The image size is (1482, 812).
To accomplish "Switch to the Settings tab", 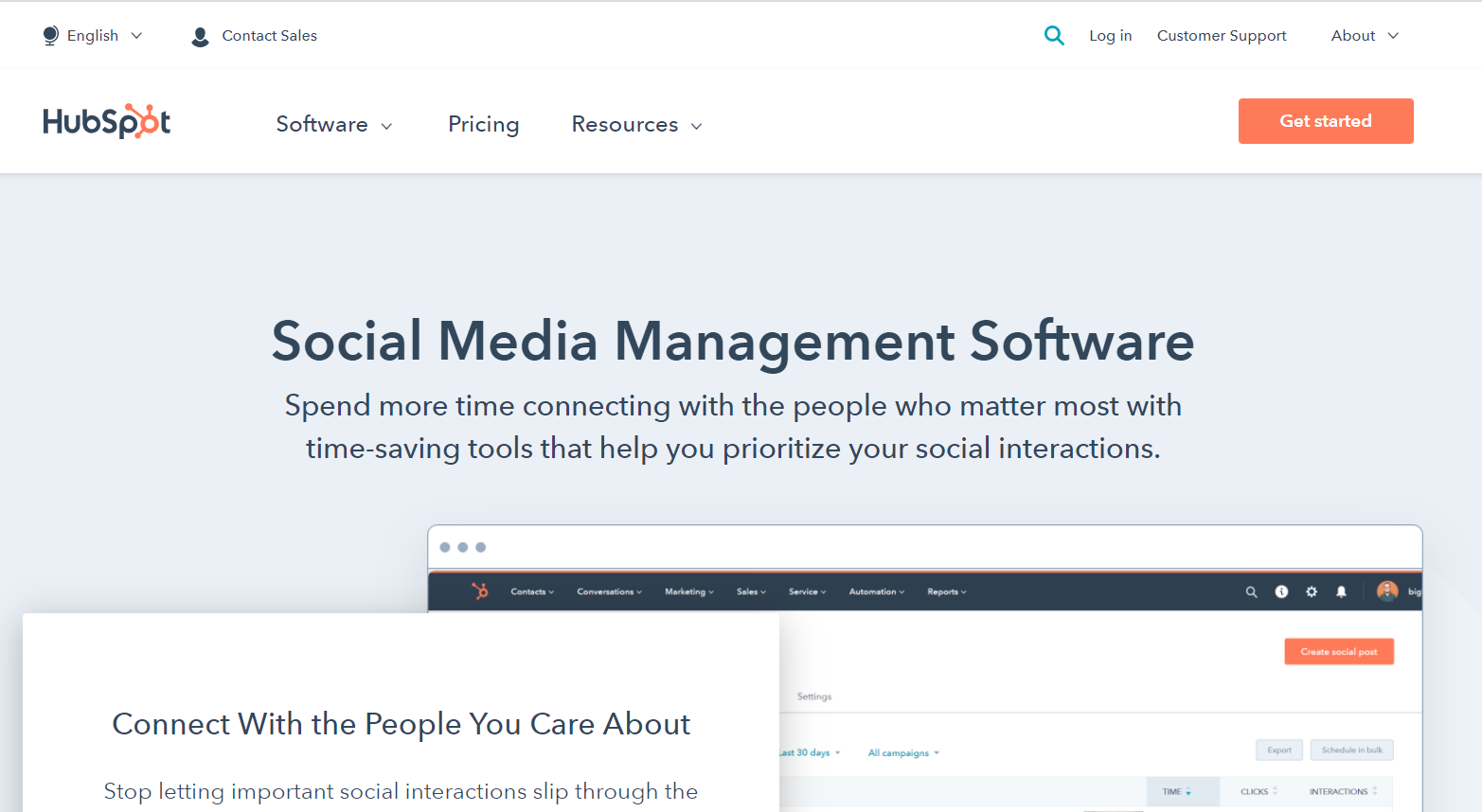I will click(x=814, y=697).
